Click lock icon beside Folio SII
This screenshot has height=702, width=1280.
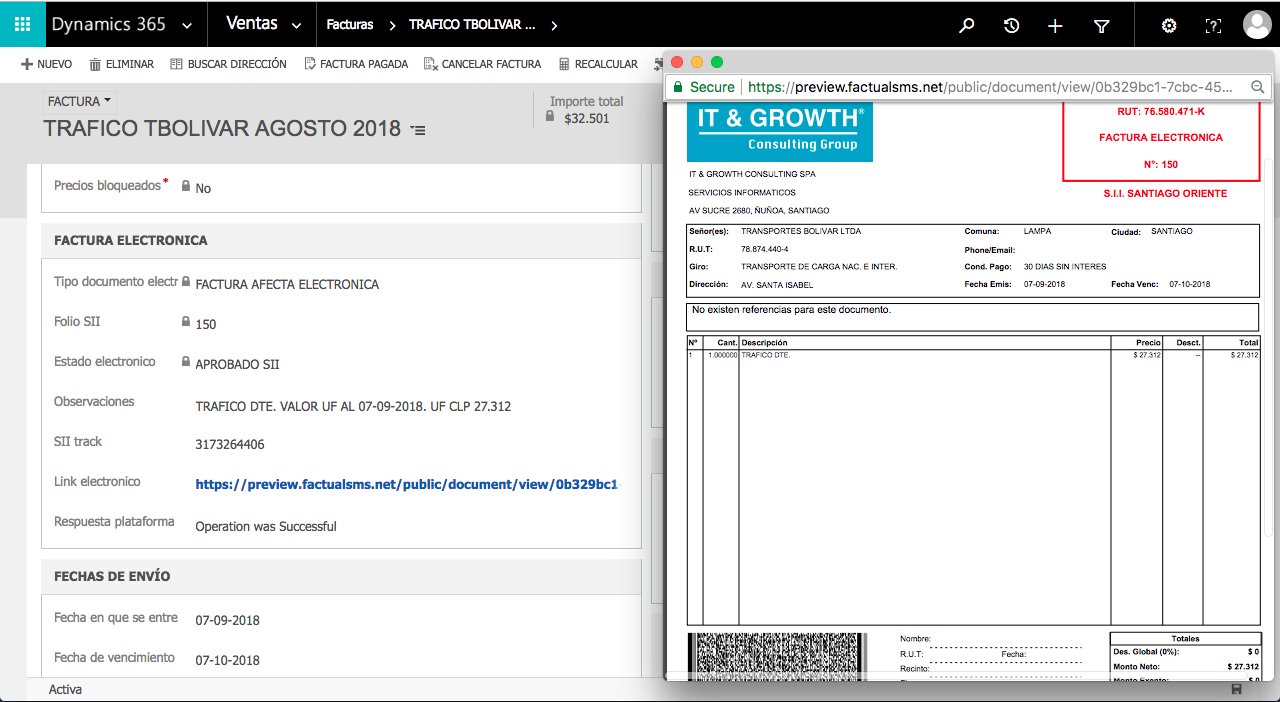coord(186,322)
